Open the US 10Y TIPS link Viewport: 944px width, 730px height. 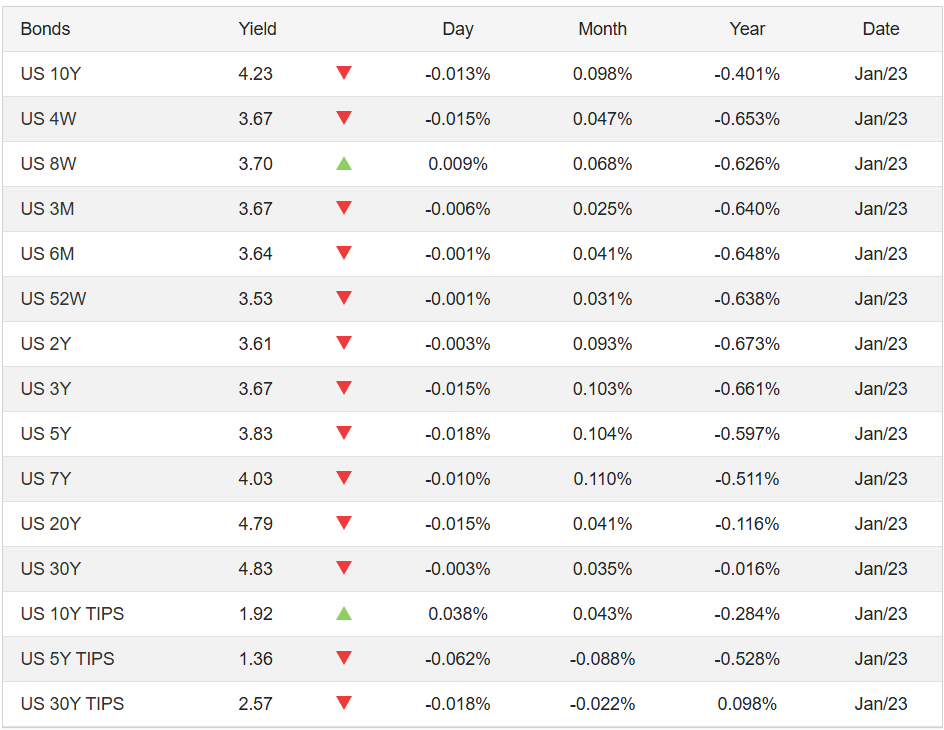pos(72,614)
